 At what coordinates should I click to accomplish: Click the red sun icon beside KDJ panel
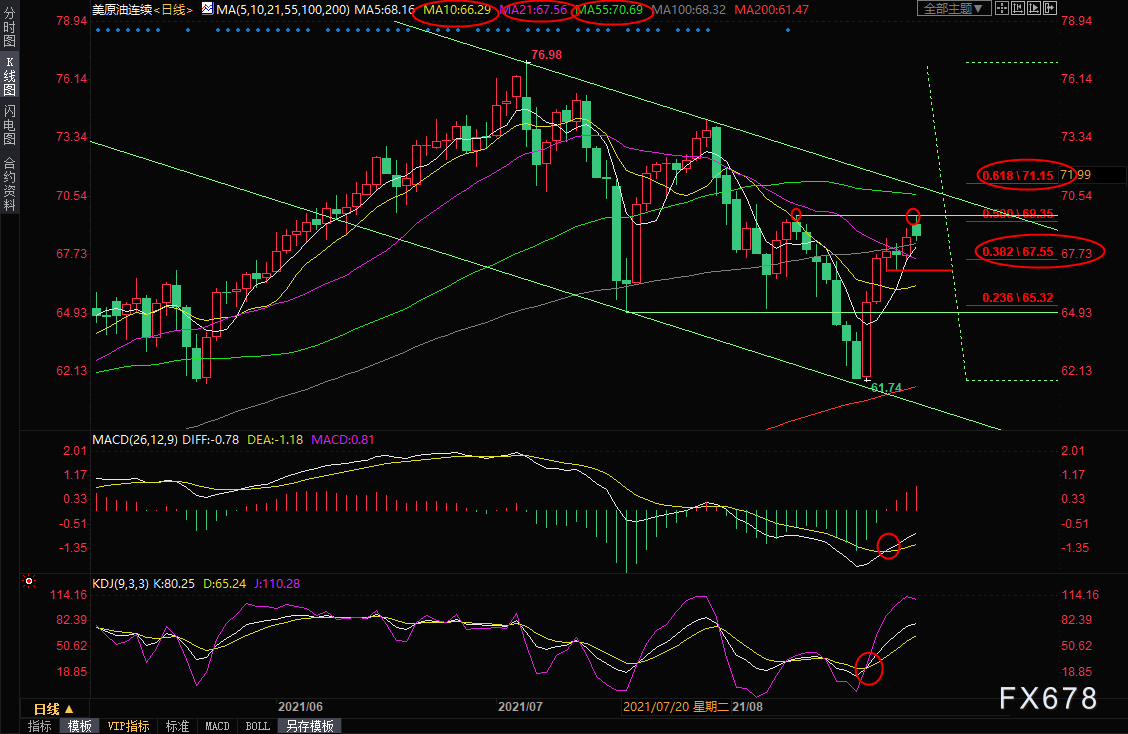tap(29, 581)
